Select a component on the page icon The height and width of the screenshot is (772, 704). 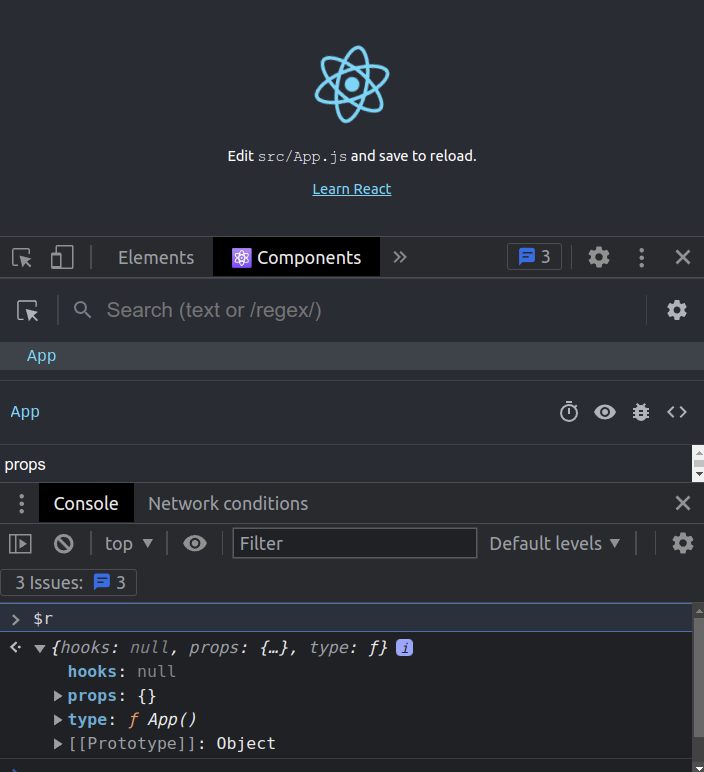click(28, 311)
